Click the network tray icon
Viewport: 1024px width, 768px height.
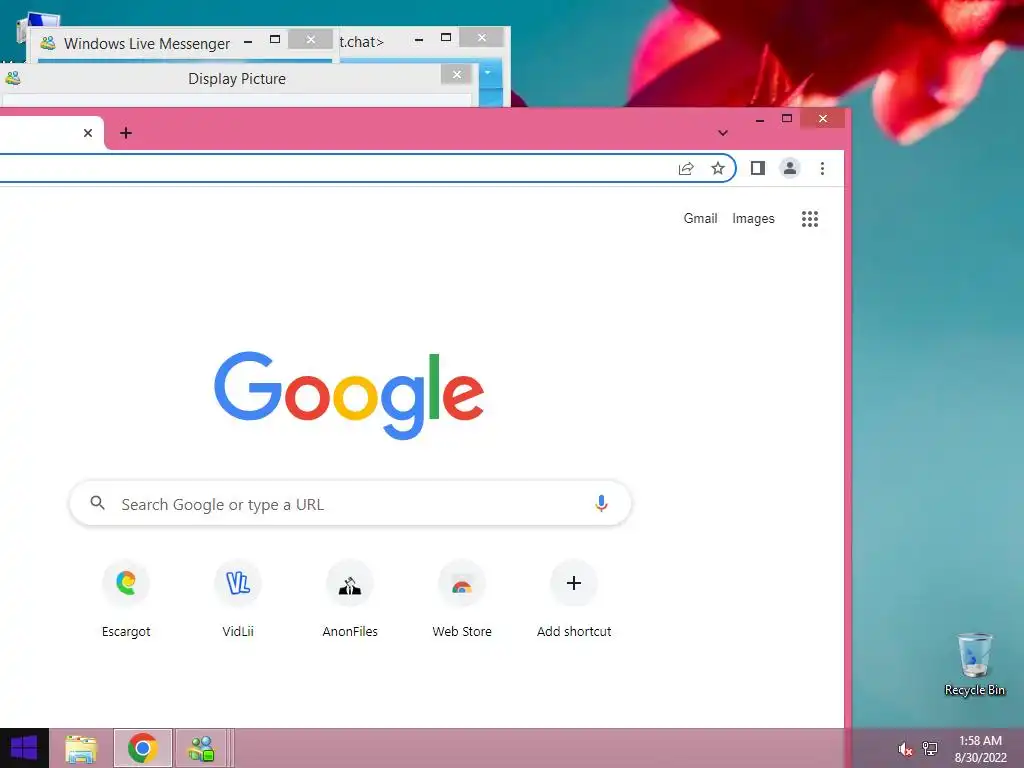point(930,749)
